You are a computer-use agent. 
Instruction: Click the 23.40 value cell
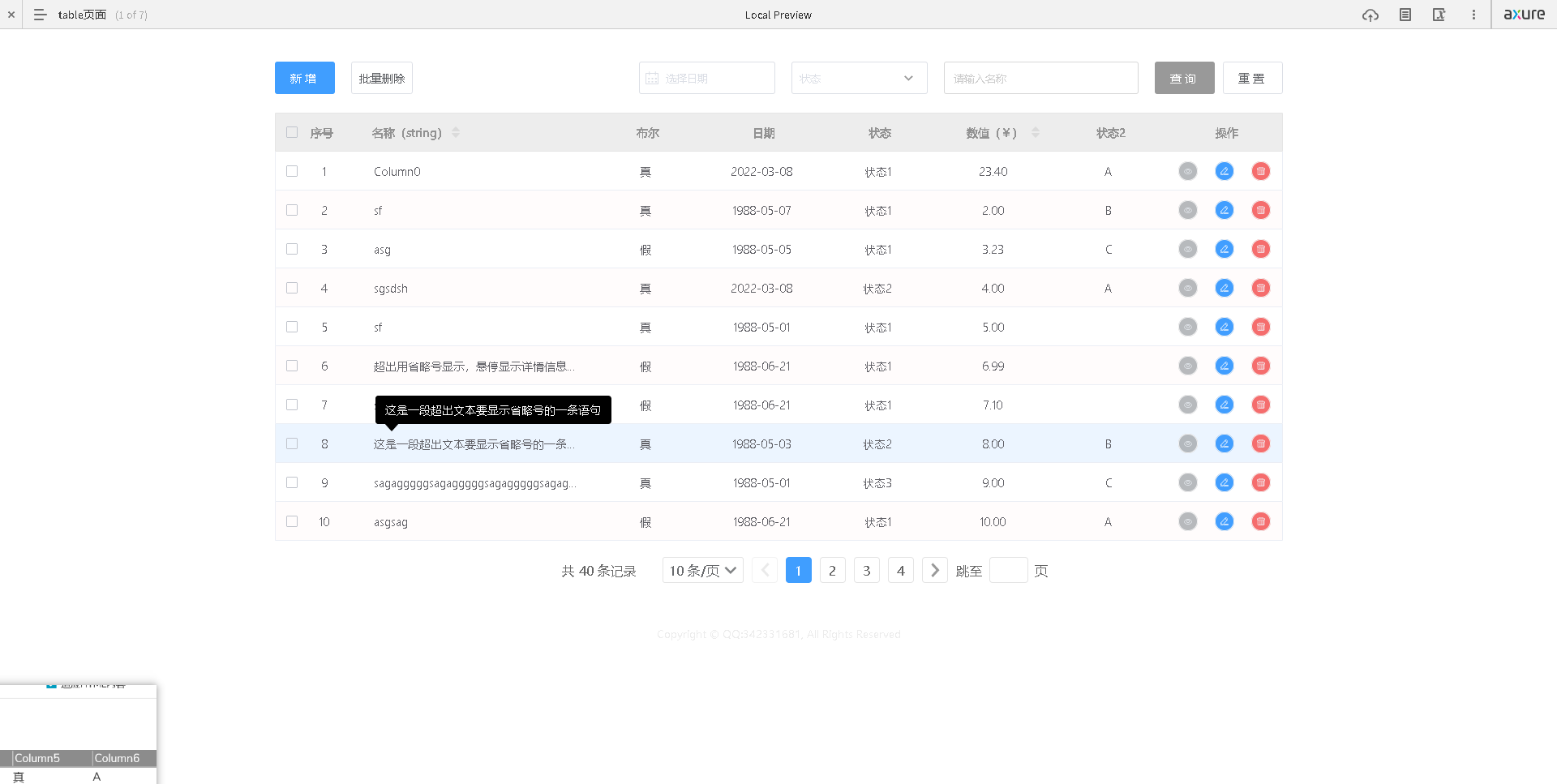click(993, 171)
